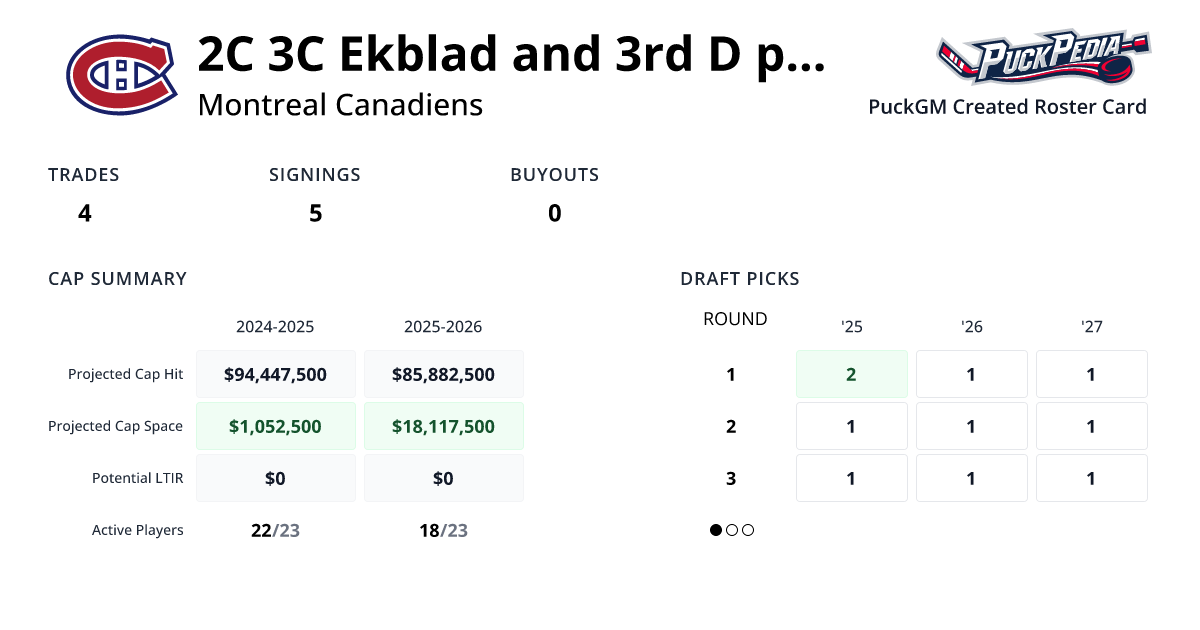Click the Active Players 22/23 count
1200x630 pixels.
(275, 530)
